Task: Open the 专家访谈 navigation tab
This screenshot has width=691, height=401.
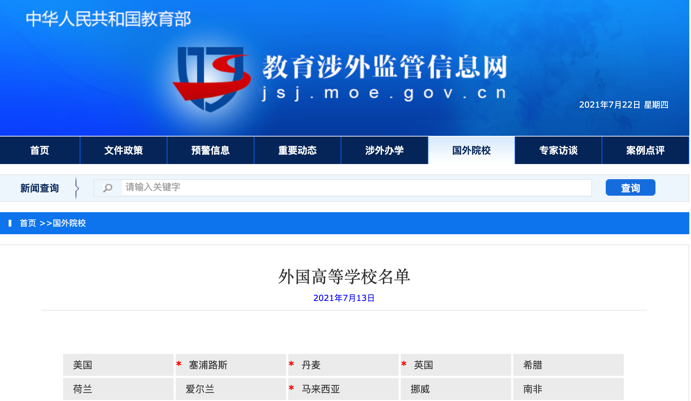Action: [x=558, y=151]
